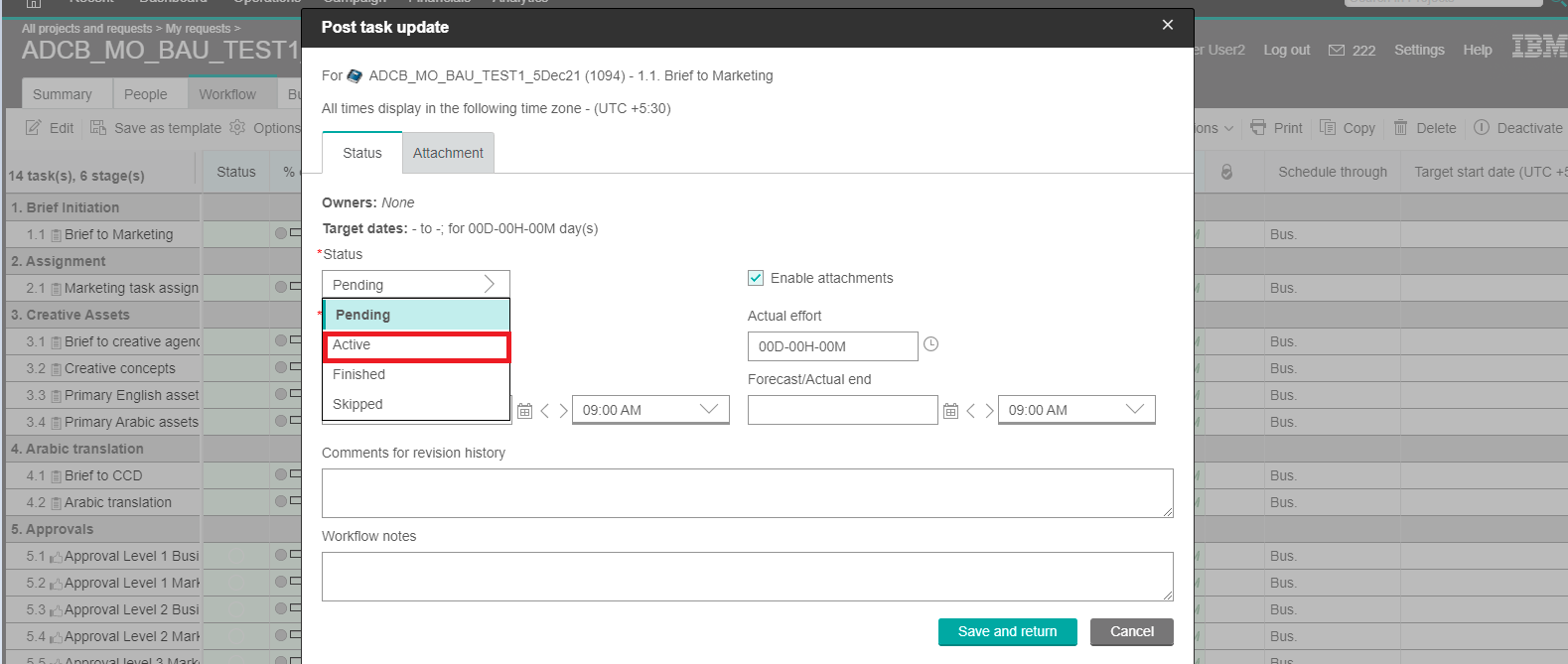
Task: Close the Post task update dialog
Action: pyautogui.click(x=1168, y=25)
